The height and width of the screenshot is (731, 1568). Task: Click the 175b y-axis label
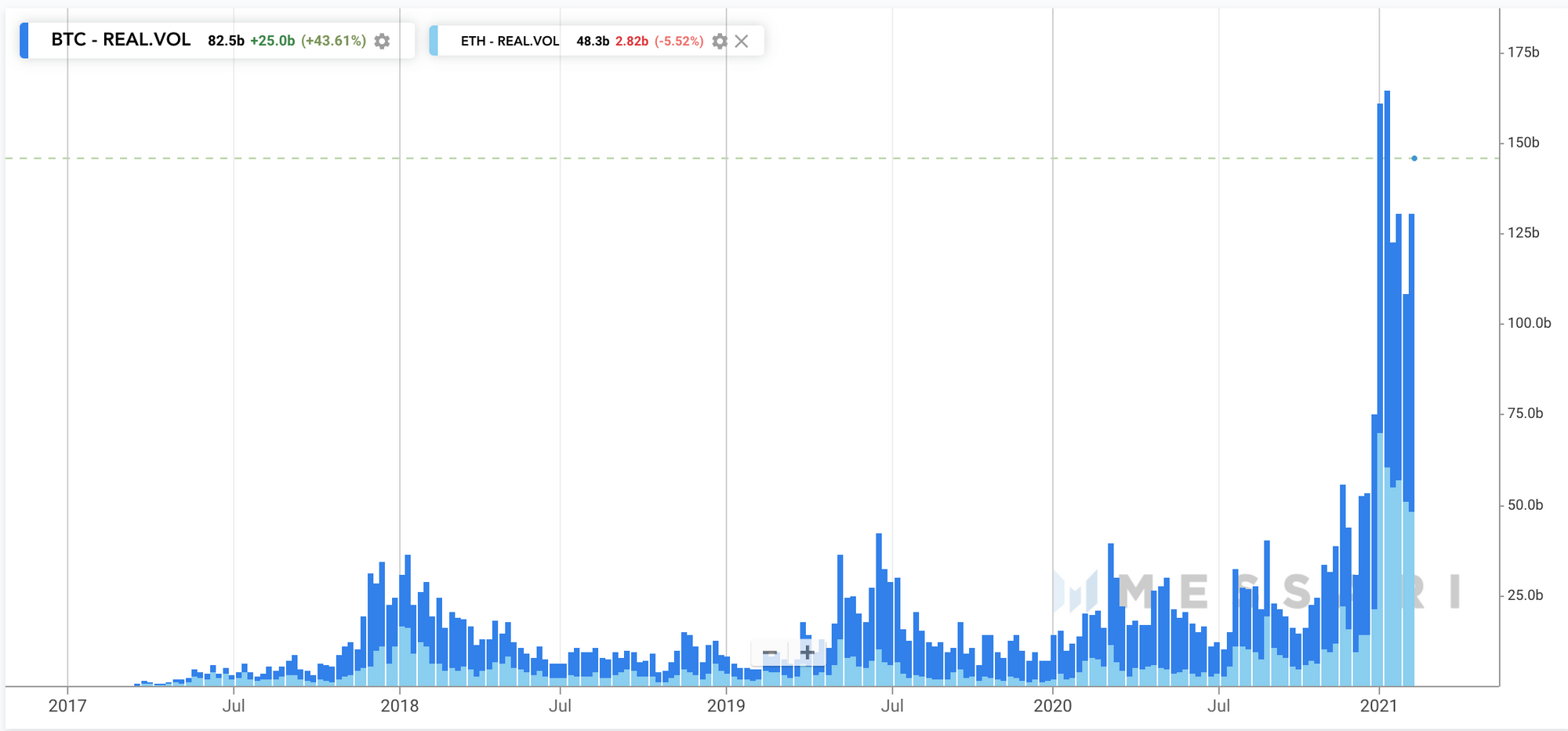tap(1523, 53)
